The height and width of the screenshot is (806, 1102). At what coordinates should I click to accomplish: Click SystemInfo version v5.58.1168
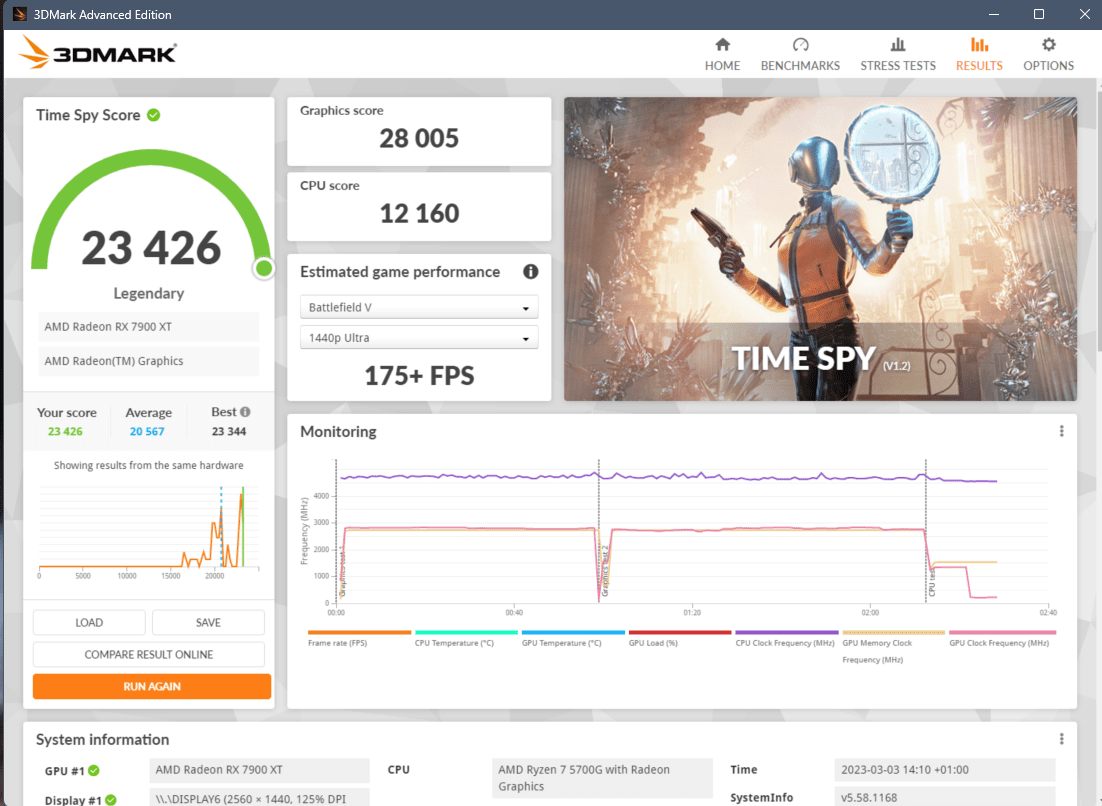pos(945,798)
